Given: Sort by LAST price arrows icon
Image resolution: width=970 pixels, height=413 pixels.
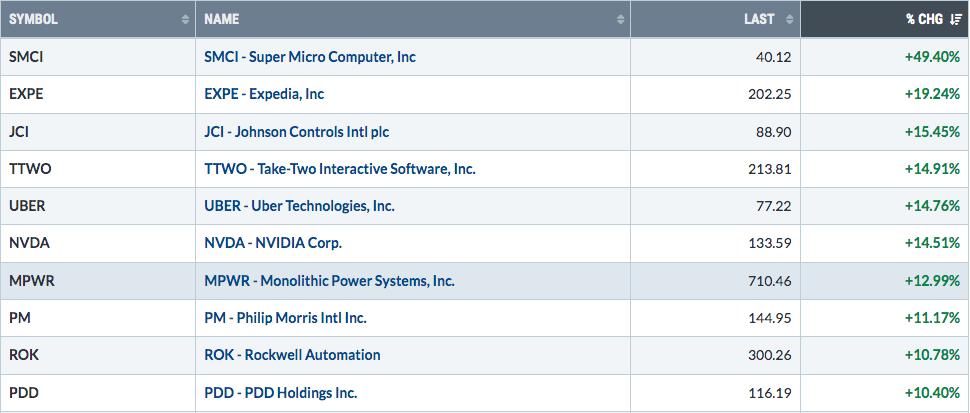Looking at the screenshot, I should tap(789, 19).
